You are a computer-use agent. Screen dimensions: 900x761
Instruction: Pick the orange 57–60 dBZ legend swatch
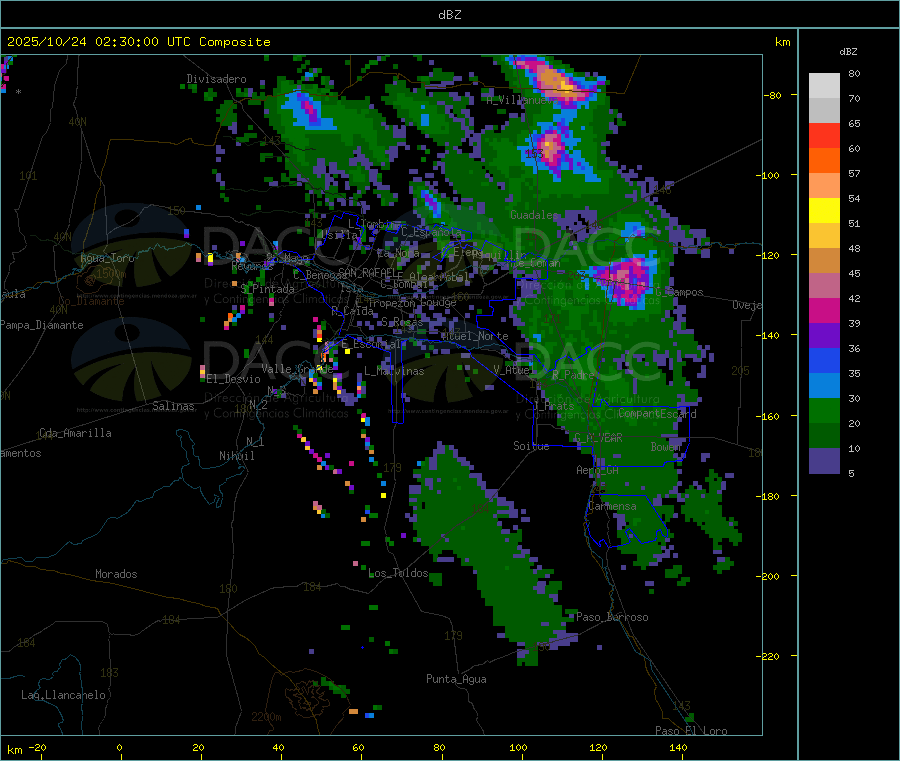(824, 161)
